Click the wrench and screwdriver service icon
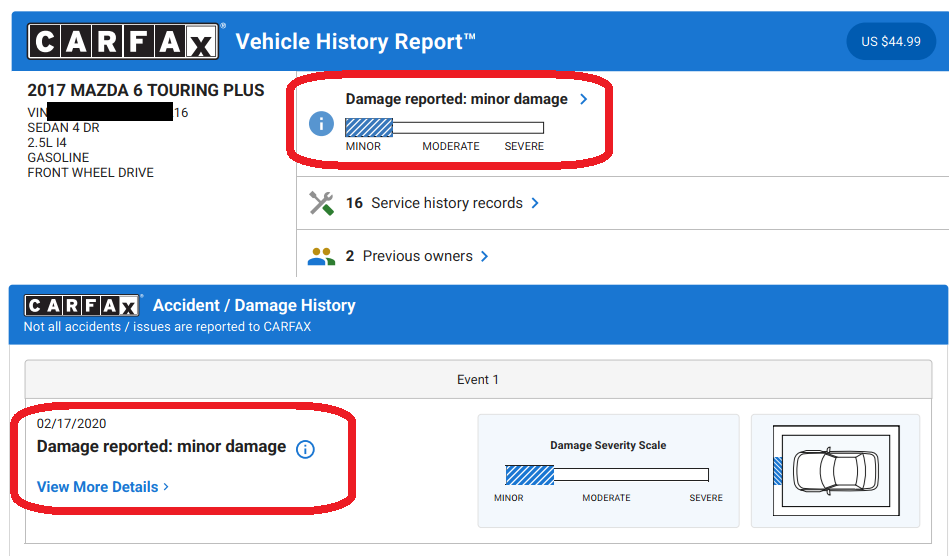 click(321, 203)
